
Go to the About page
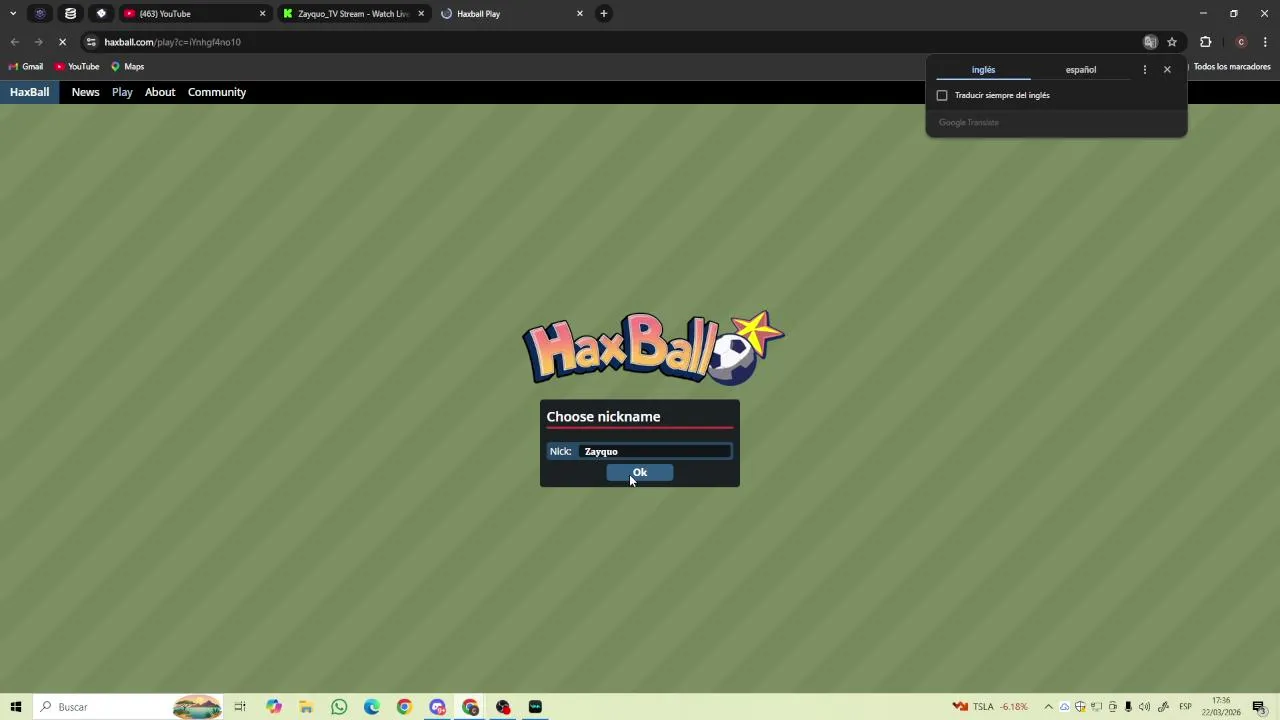pos(160,92)
